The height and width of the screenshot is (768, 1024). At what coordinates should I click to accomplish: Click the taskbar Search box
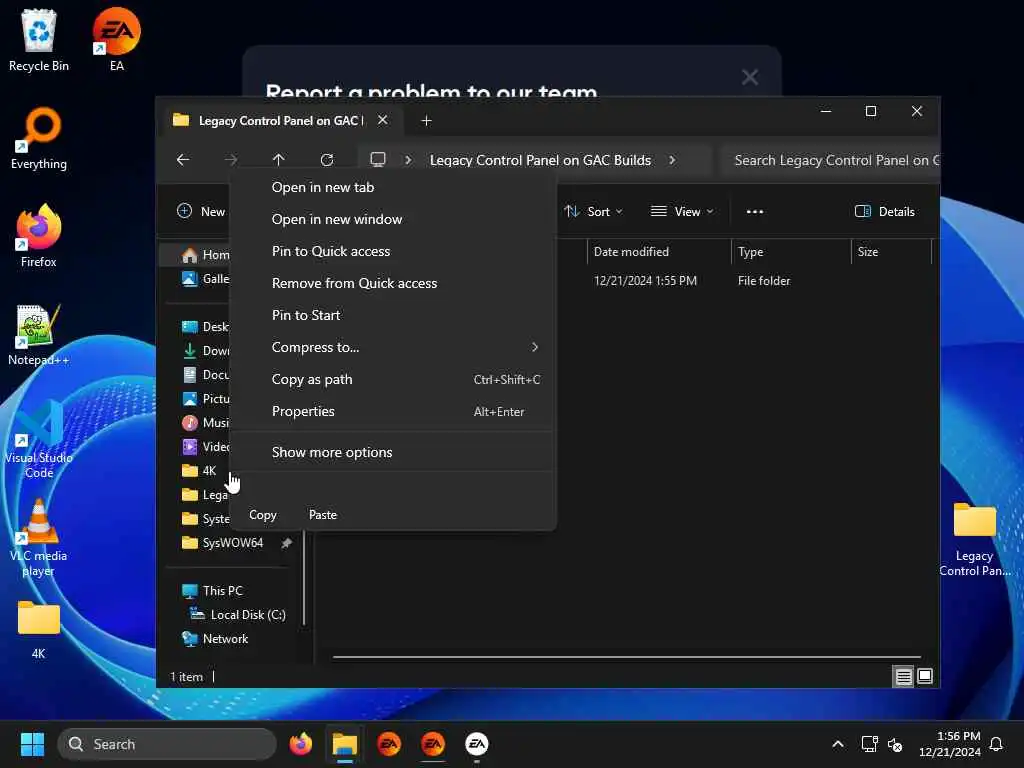[x=167, y=744]
